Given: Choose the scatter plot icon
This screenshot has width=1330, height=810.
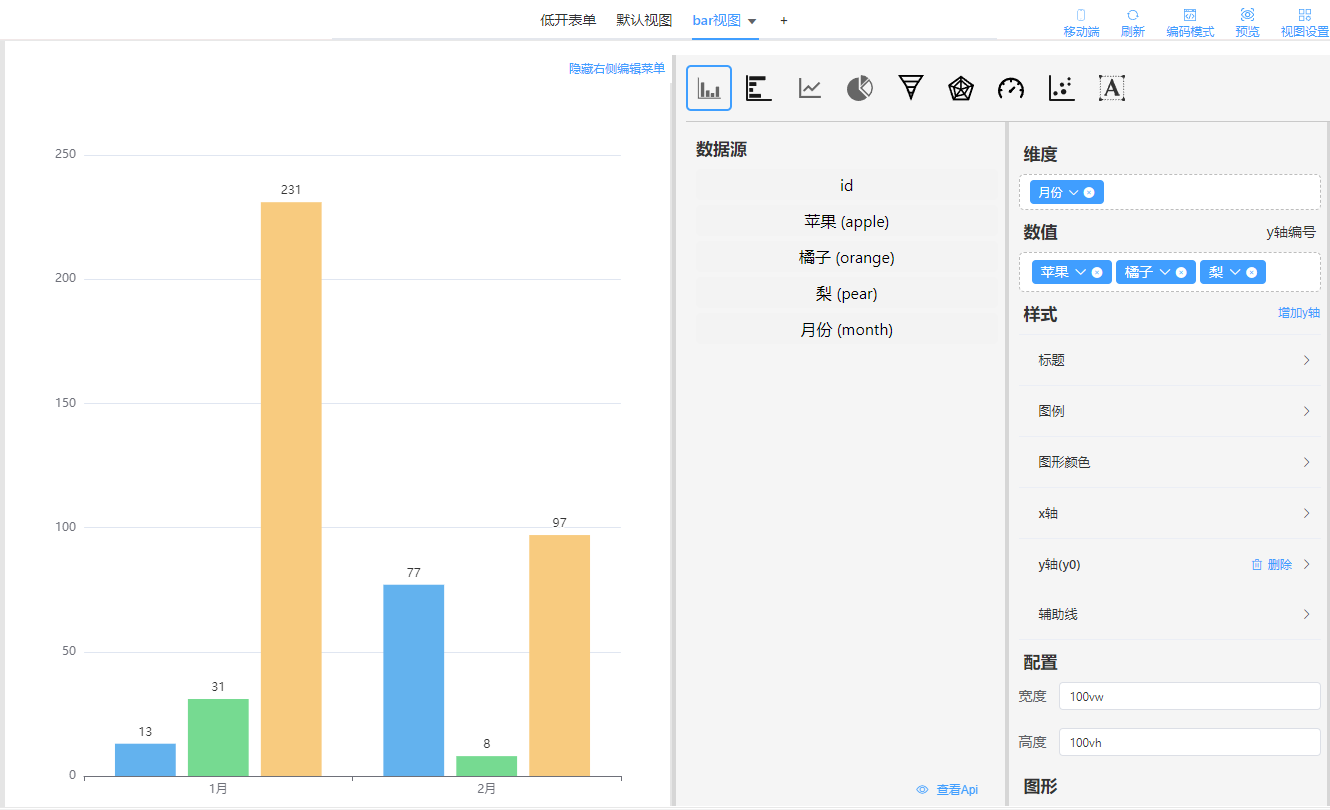Looking at the screenshot, I should pos(1061,88).
